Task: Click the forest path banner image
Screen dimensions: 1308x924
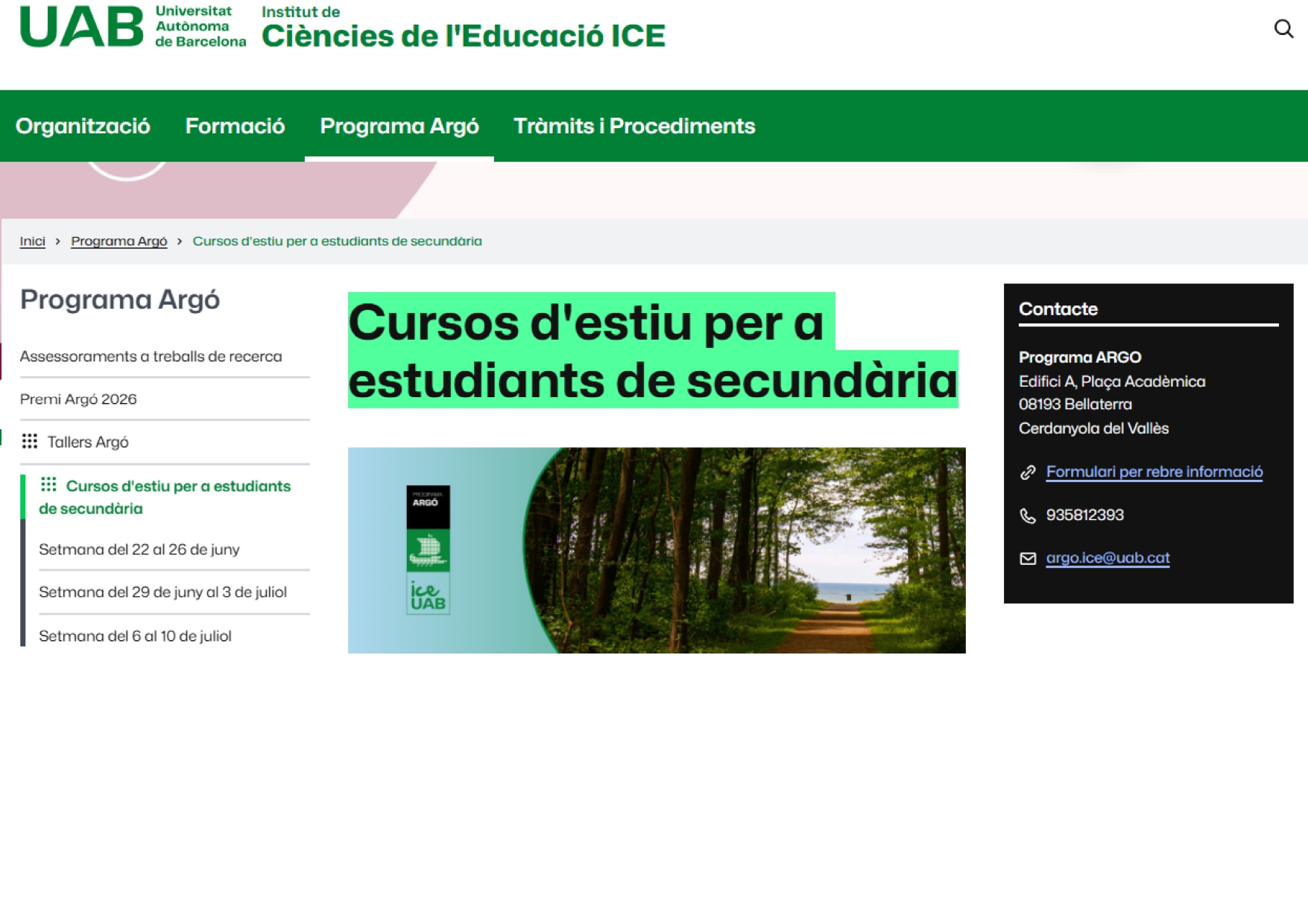Action: [745, 551]
